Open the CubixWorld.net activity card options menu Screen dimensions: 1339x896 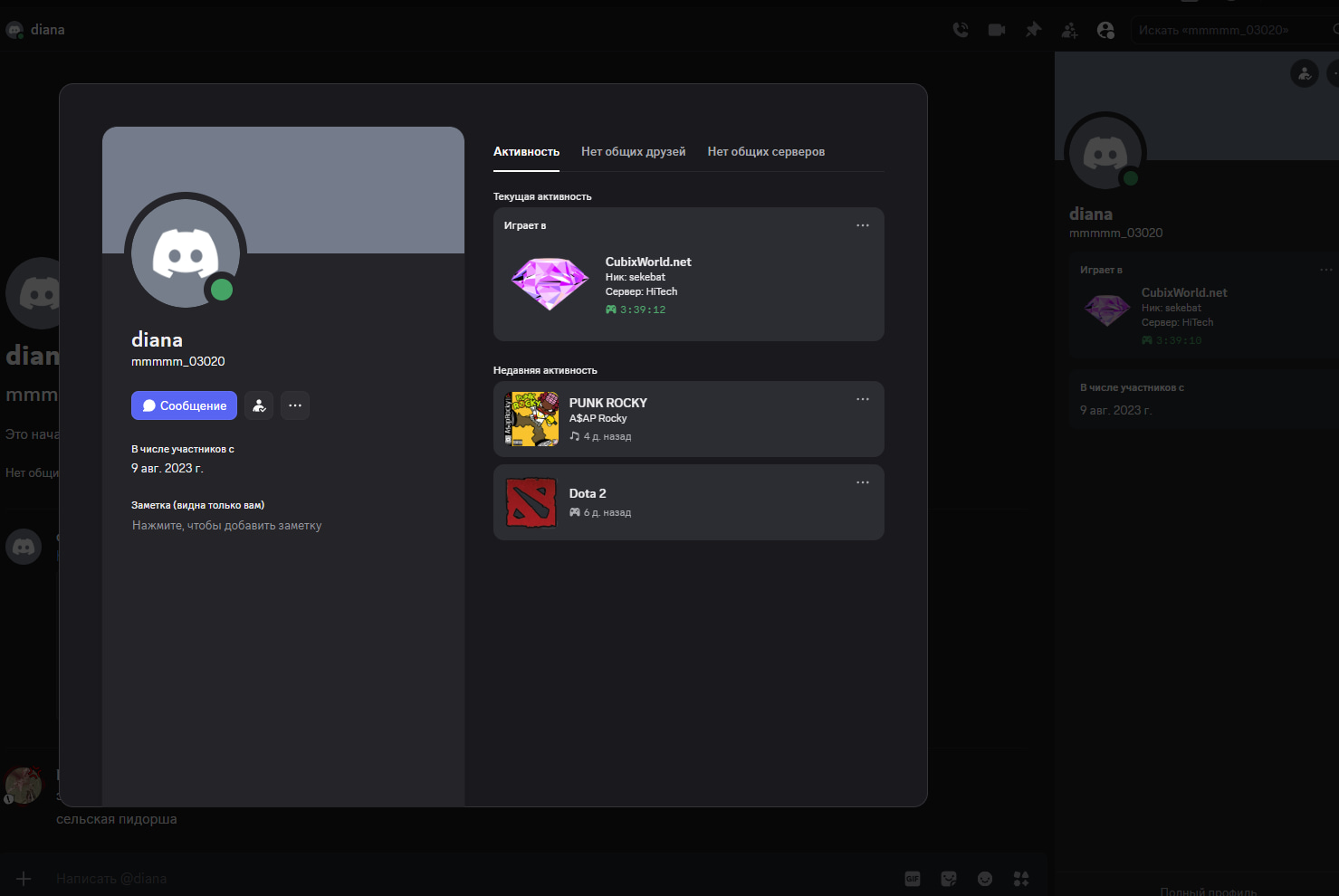(863, 225)
